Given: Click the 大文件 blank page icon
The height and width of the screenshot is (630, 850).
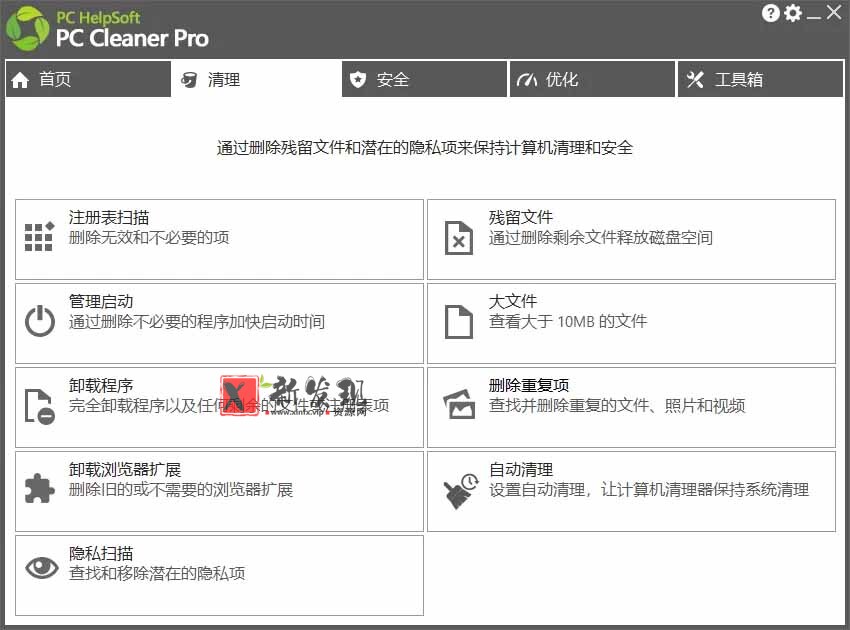Looking at the screenshot, I should (x=459, y=322).
